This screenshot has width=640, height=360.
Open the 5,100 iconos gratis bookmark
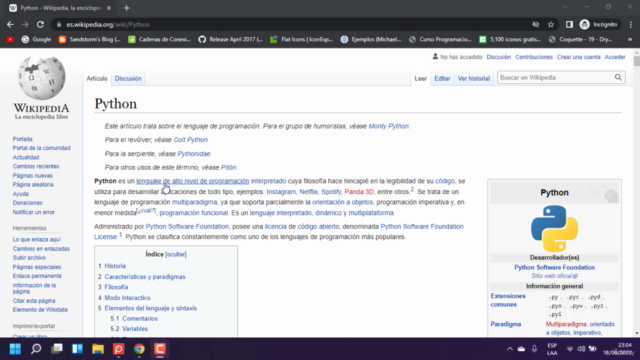point(511,39)
